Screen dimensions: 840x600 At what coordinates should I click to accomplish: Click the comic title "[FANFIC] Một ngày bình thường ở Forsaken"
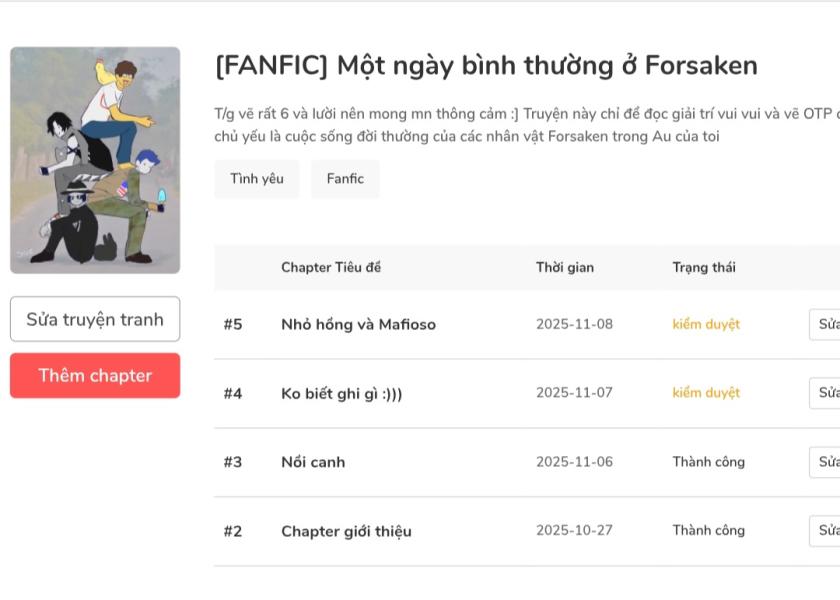[x=486, y=66]
